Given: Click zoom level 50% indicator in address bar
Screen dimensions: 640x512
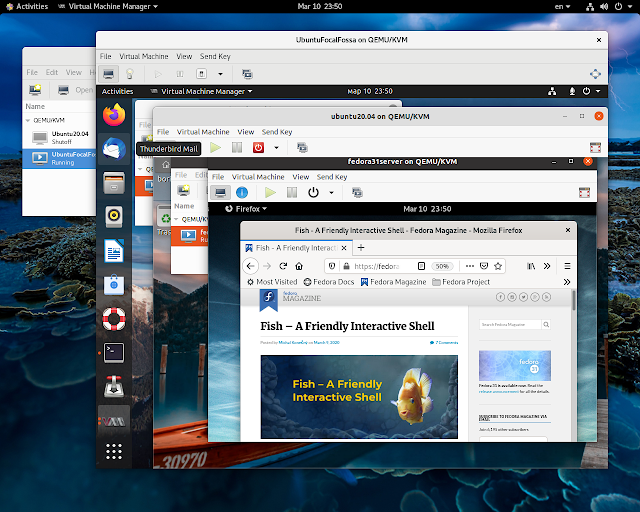Looking at the screenshot, I should click(x=442, y=266).
